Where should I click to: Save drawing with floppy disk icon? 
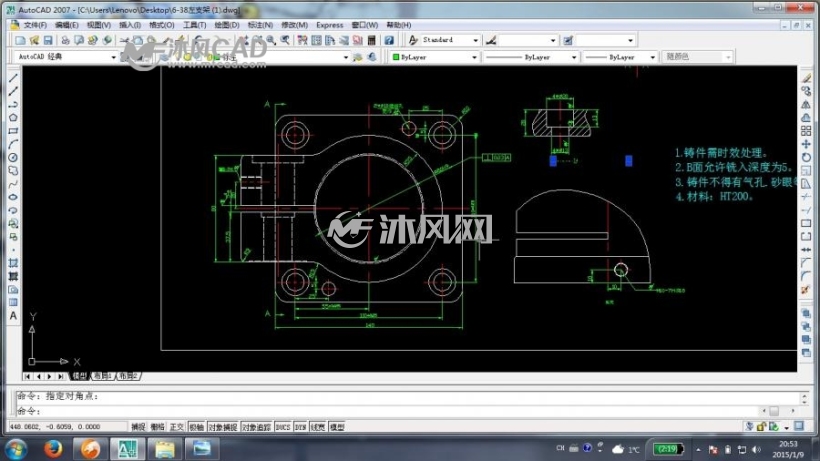coord(48,40)
